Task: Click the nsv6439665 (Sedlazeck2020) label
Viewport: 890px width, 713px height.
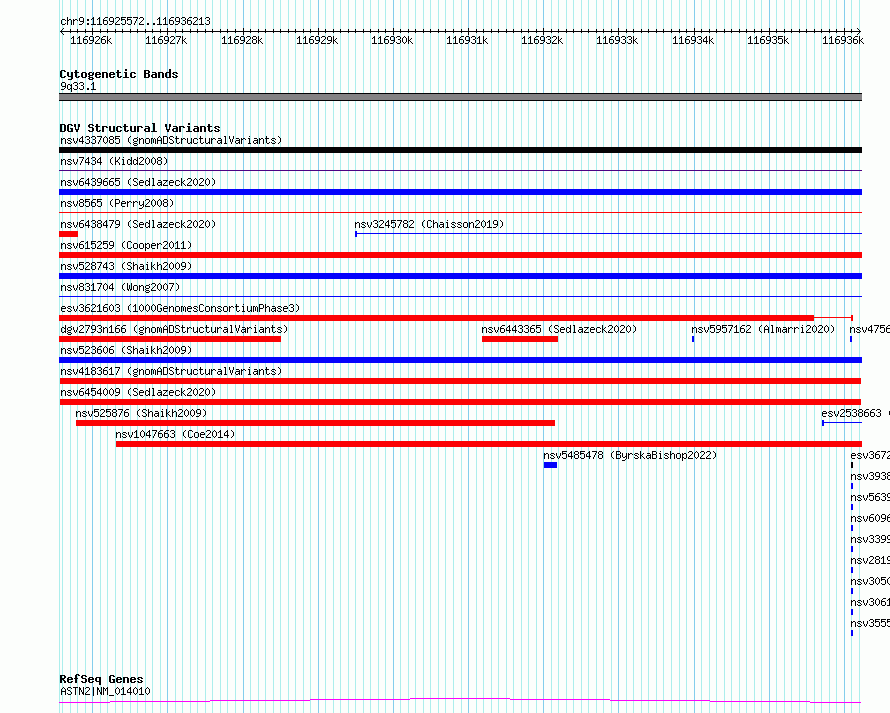Action: click(x=138, y=182)
